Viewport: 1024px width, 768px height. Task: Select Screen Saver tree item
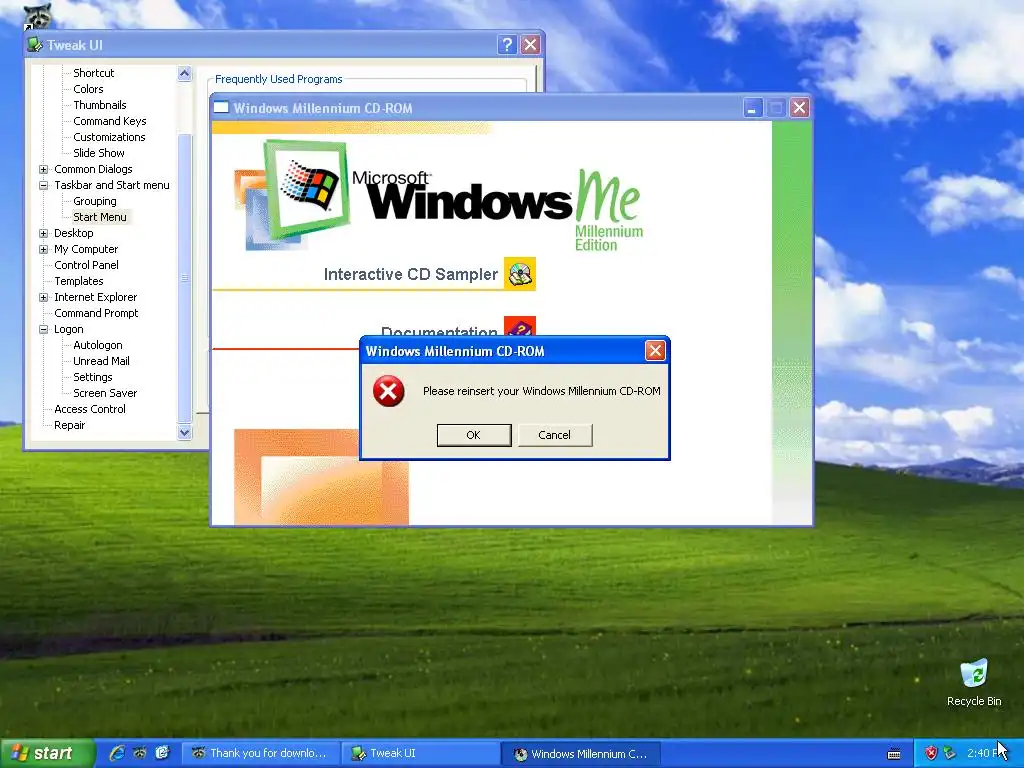click(105, 393)
